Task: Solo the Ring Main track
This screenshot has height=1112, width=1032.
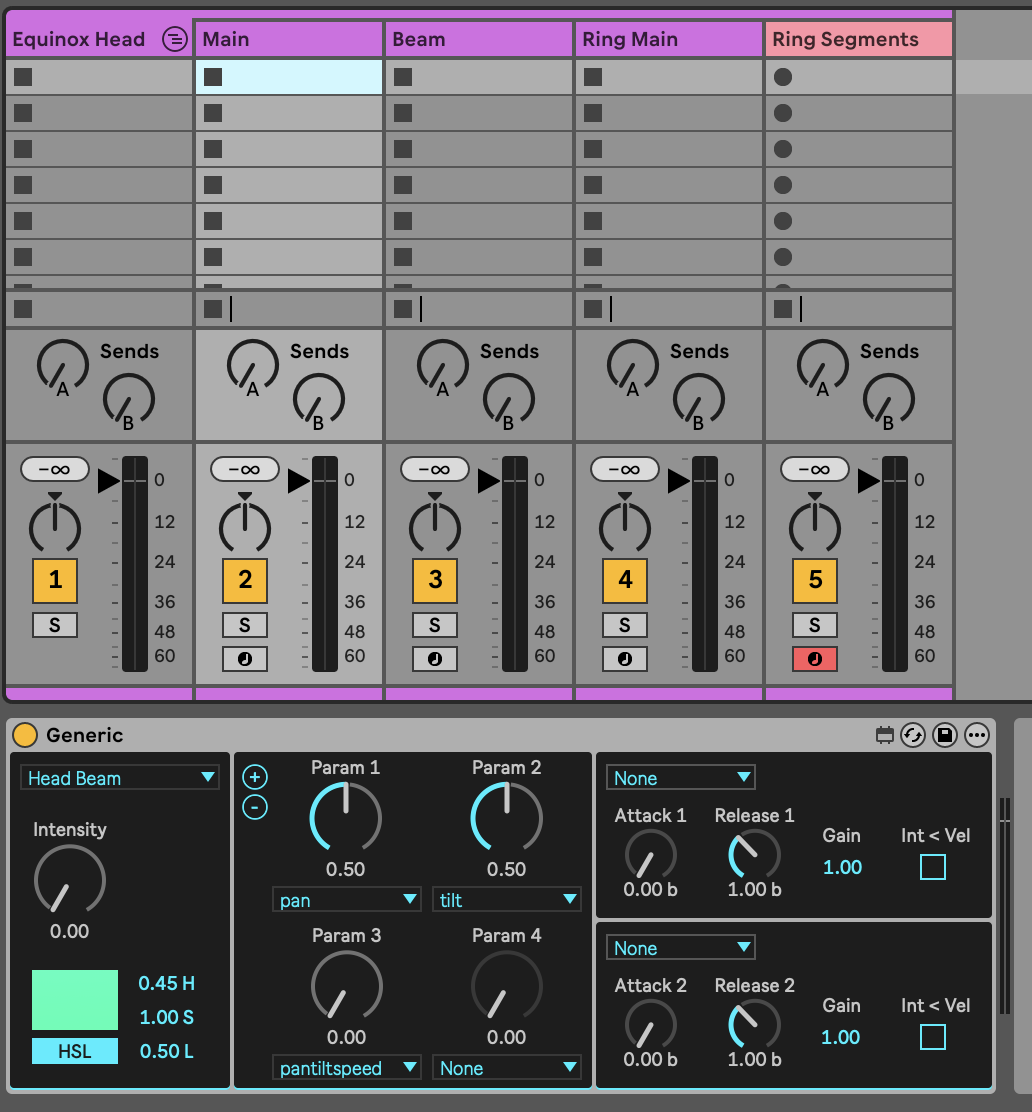Action: click(625, 625)
